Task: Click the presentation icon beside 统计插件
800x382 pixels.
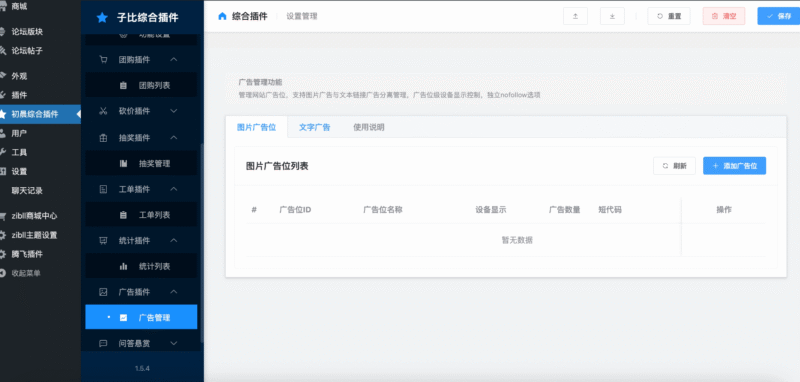Action: click(103, 241)
